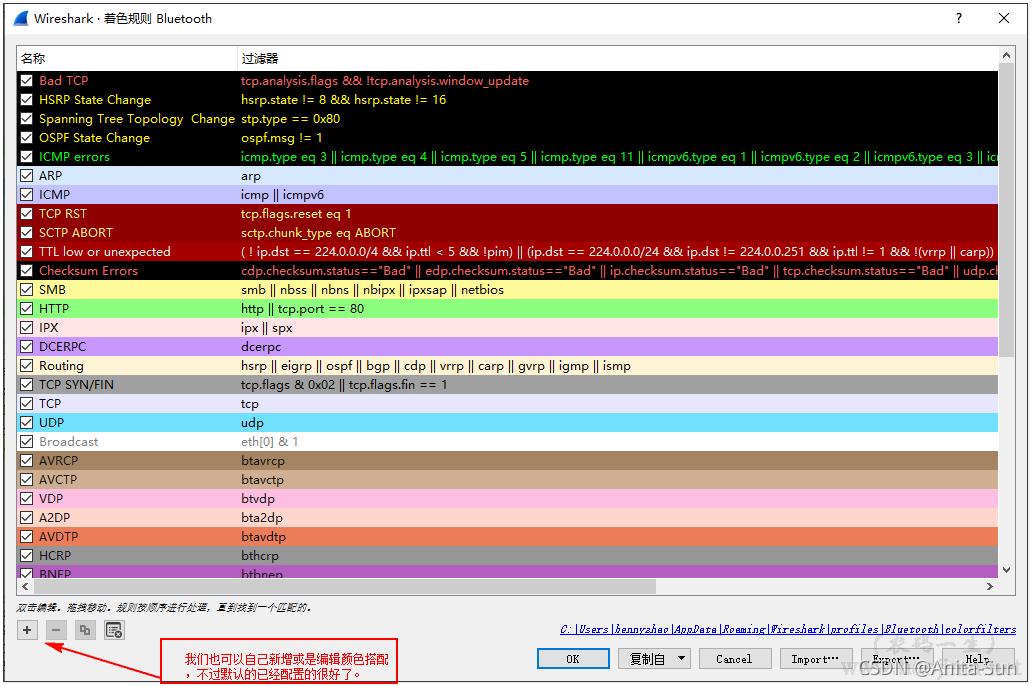
Task: Toggle the ARP rule checkbox
Action: click(27, 176)
